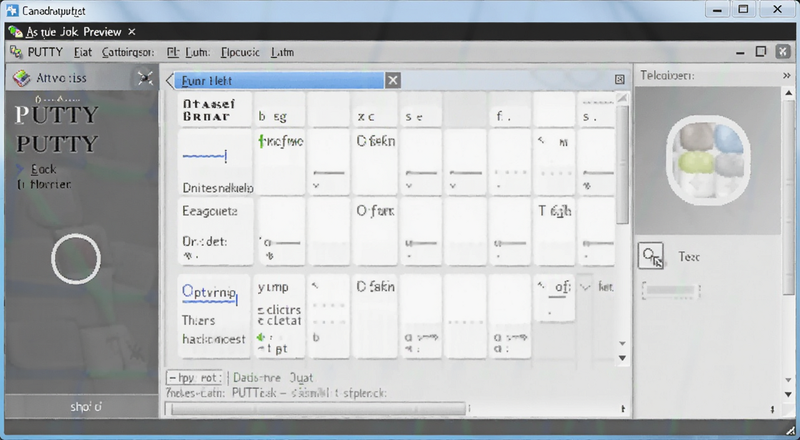Expand the Telcaixeri panel double chevron

(786, 76)
